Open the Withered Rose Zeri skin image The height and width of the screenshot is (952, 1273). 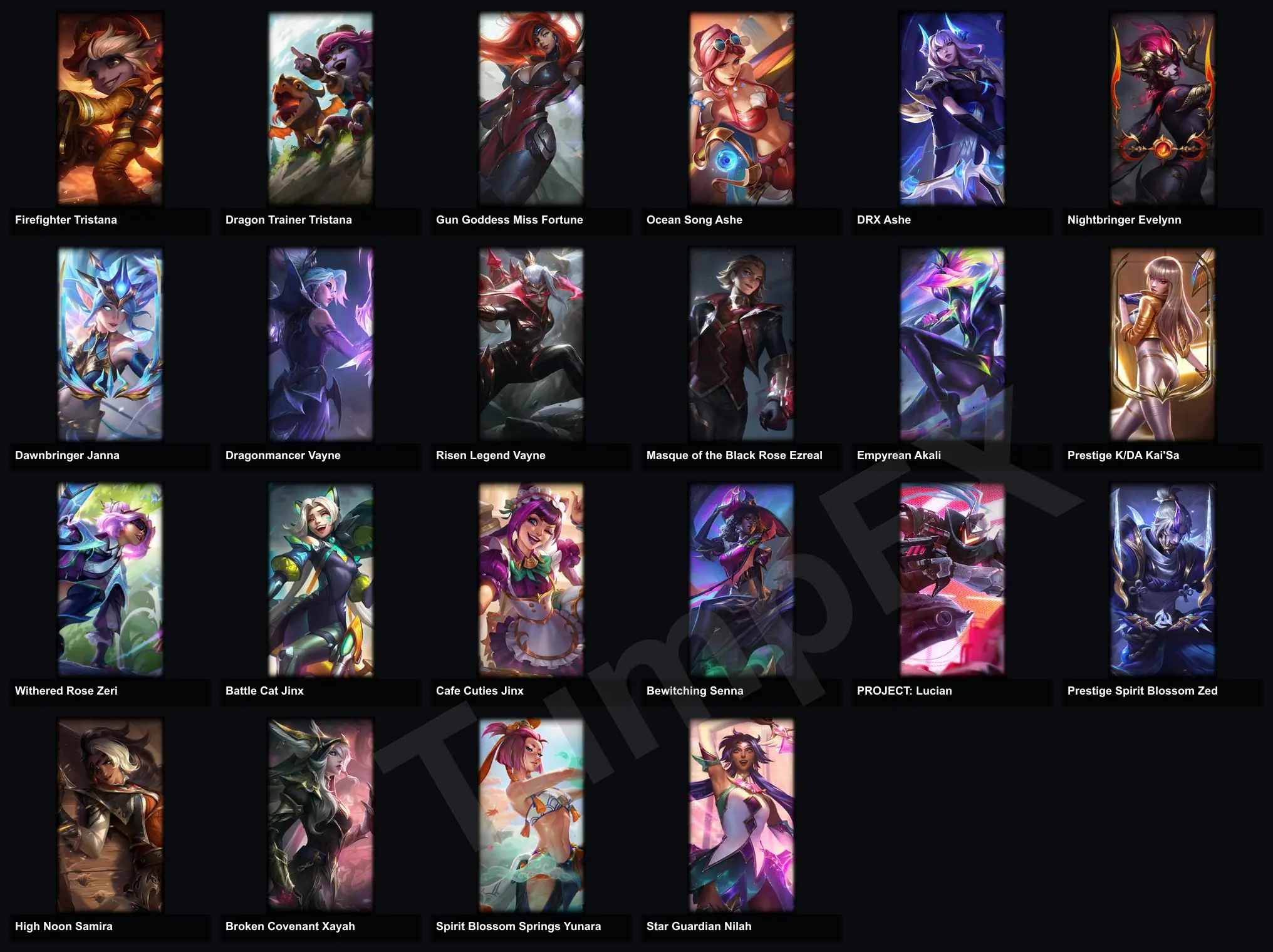(x=110, y=579)
